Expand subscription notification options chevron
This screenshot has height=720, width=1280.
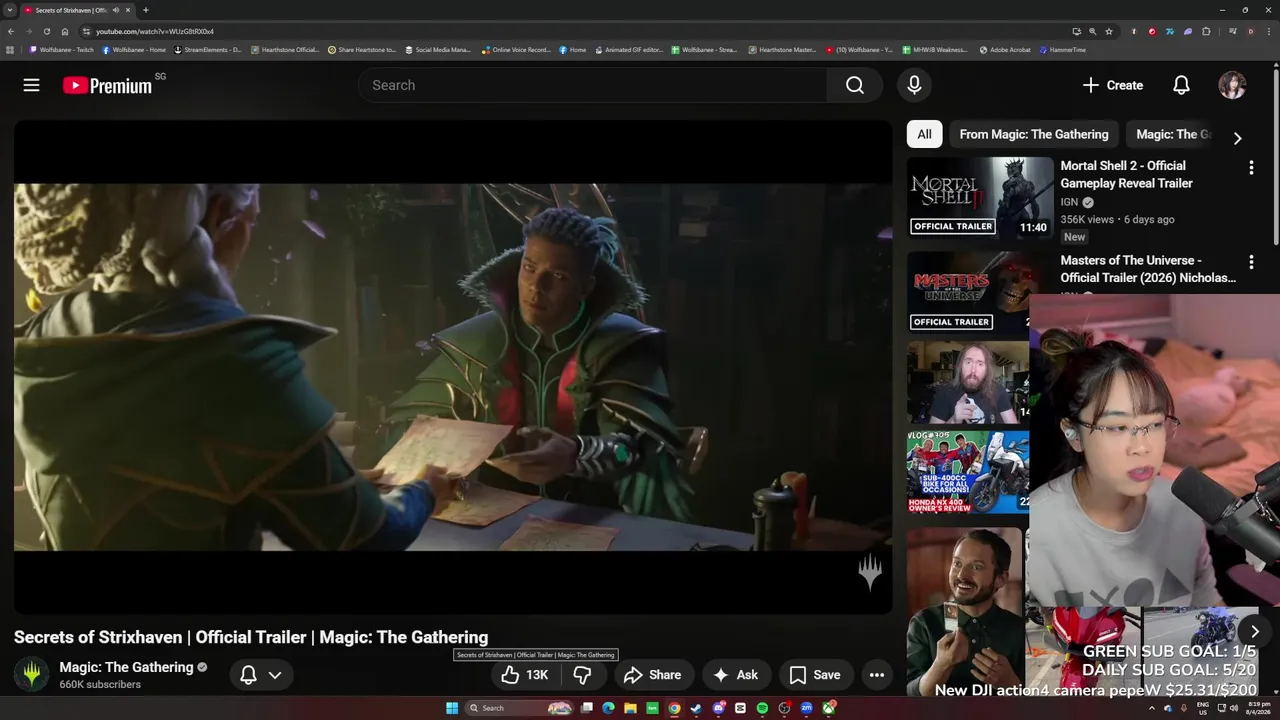point(275,675)
